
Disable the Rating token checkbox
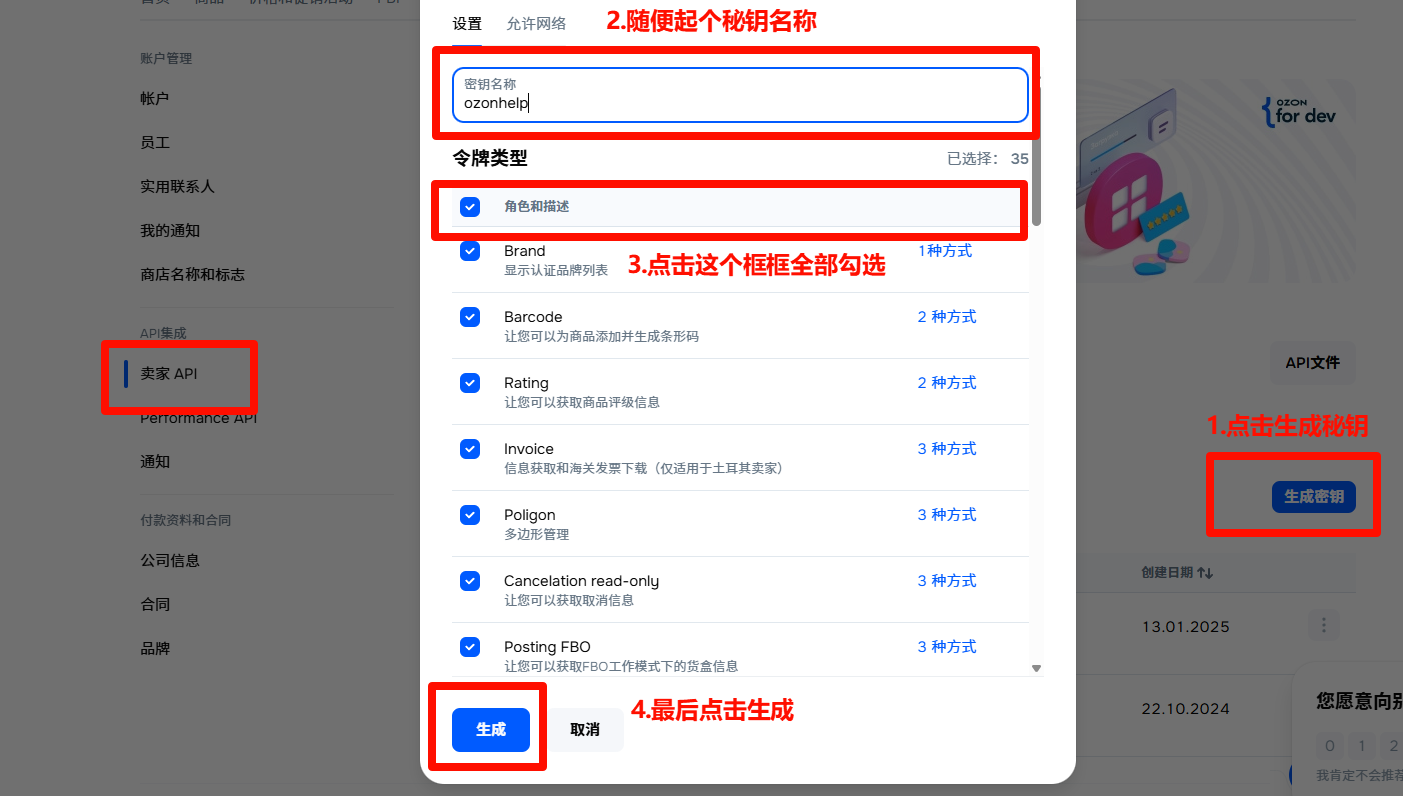coord(470,383)
